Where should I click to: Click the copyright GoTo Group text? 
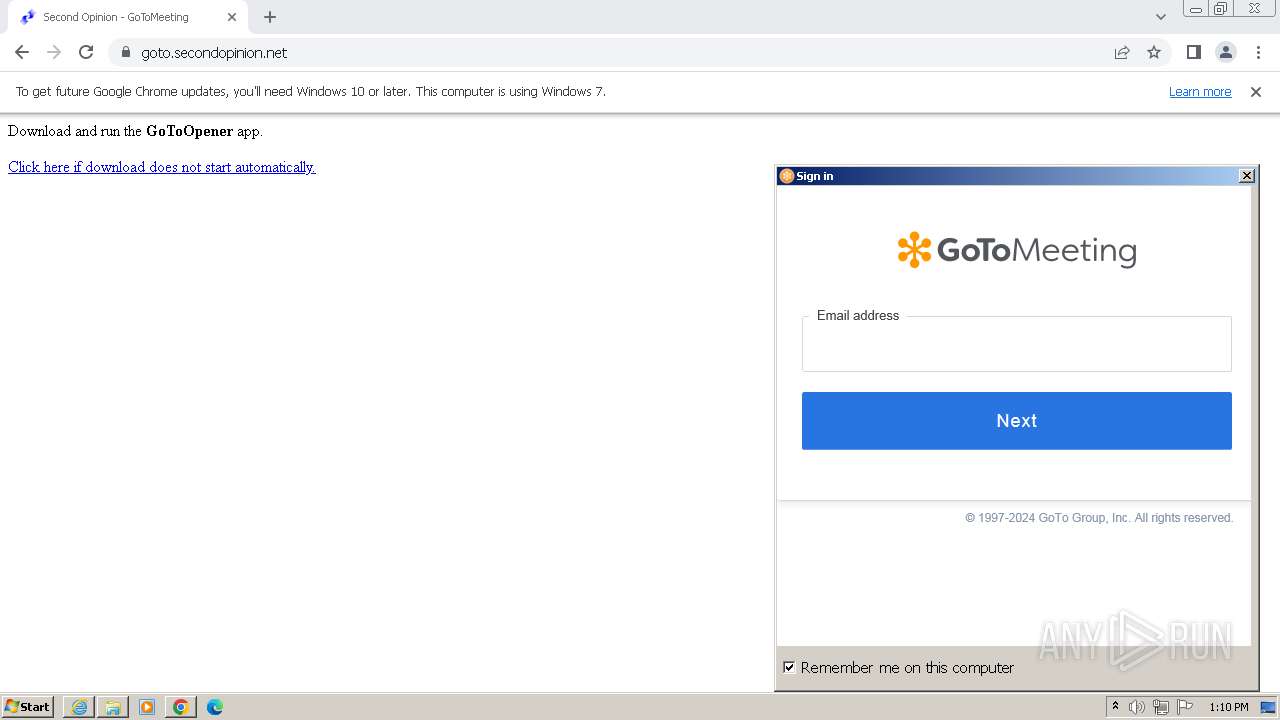pos(1099,518)
